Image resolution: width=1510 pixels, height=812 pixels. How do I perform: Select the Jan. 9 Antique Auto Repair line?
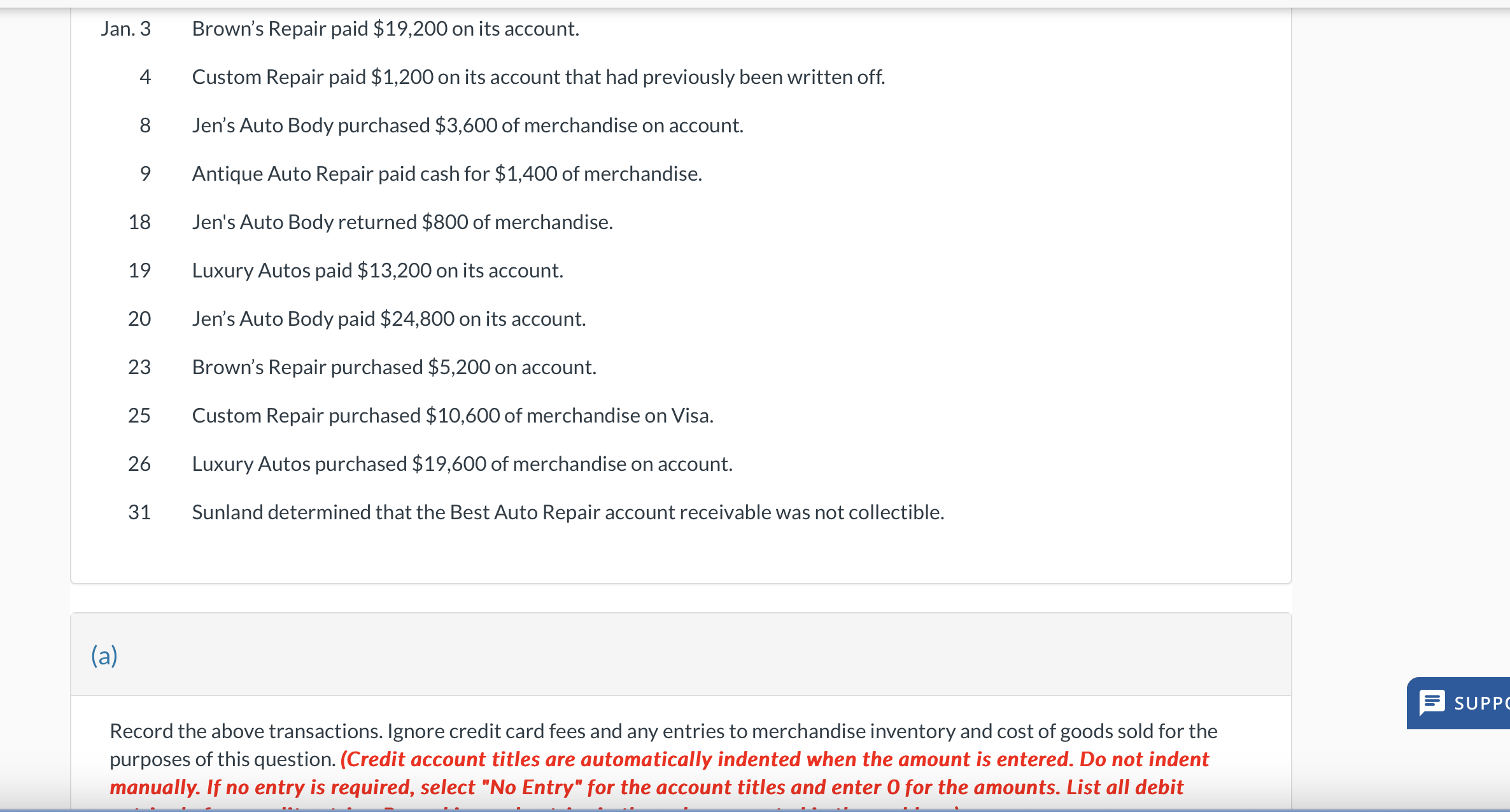pyautogui.click(x=446, y=173)
